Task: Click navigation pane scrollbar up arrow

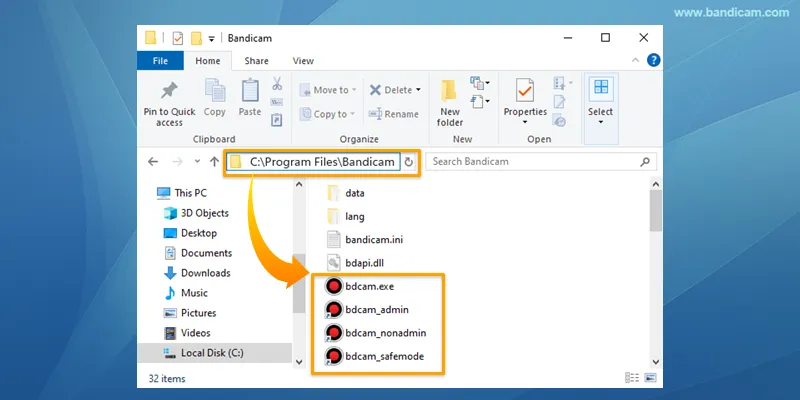Action: tap(299, 184)
